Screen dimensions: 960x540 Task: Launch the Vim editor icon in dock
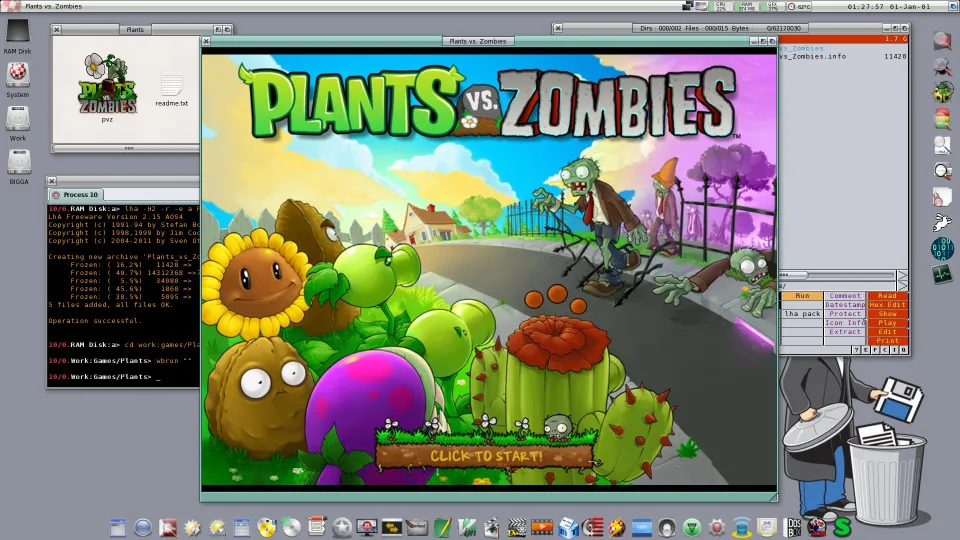467,527
